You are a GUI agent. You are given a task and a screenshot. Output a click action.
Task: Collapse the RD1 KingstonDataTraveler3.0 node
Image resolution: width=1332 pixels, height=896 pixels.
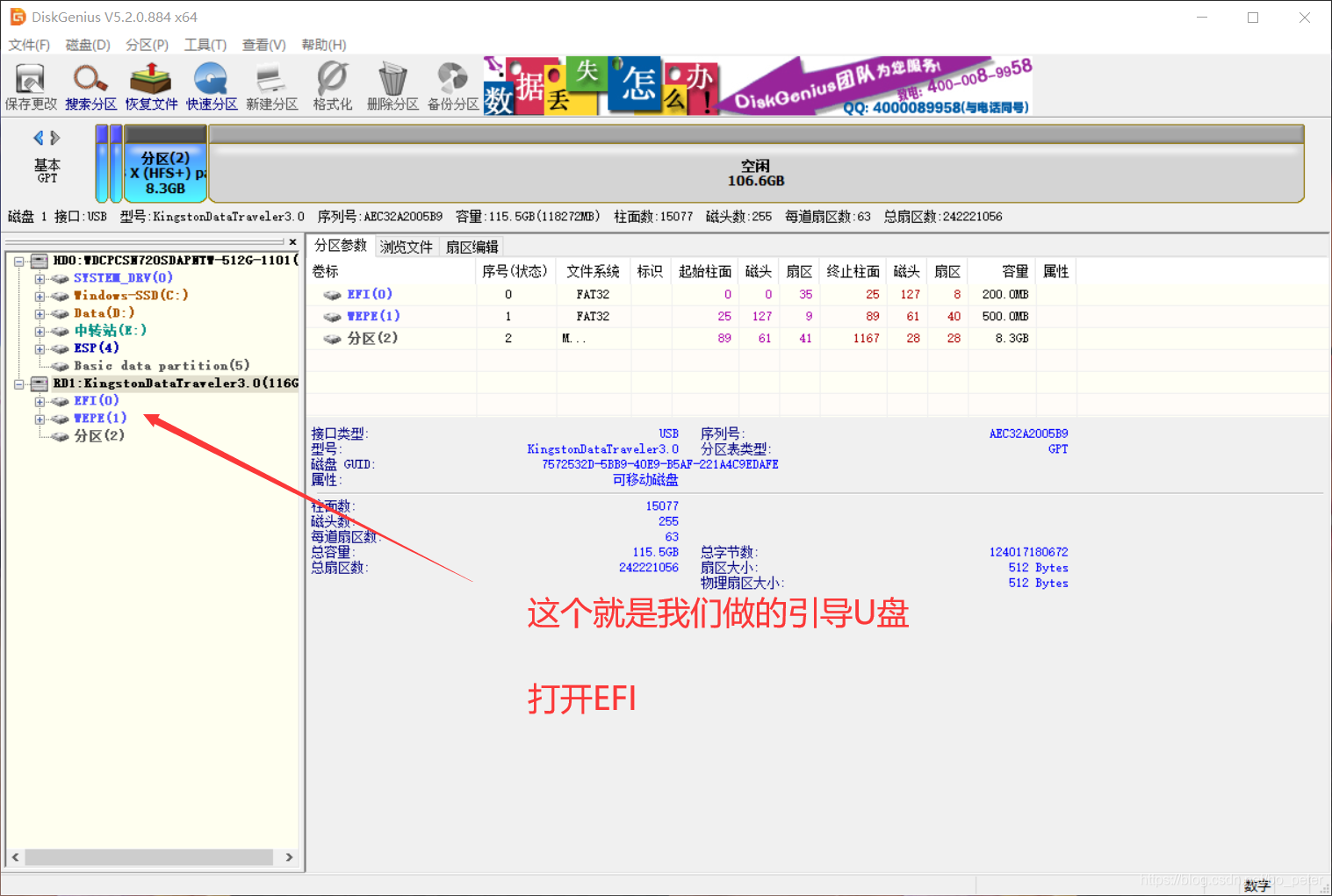click(x=19, y=383)
